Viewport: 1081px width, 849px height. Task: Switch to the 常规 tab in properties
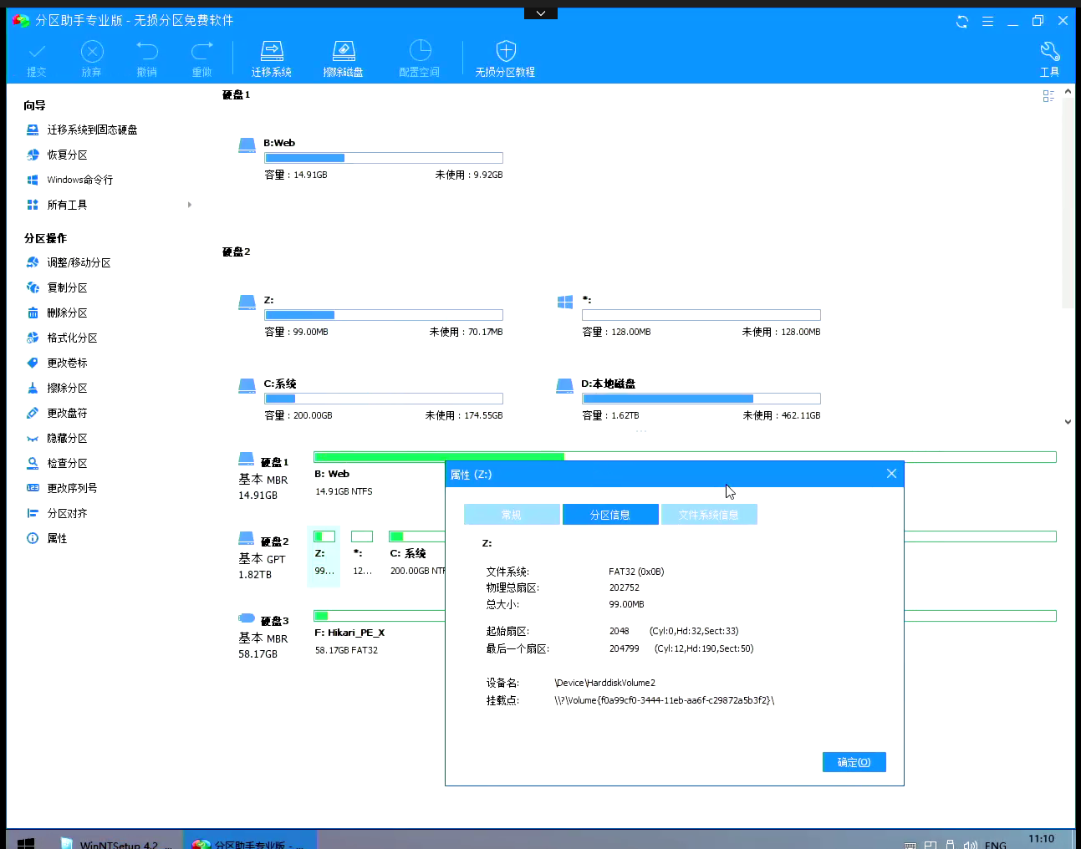511,515
